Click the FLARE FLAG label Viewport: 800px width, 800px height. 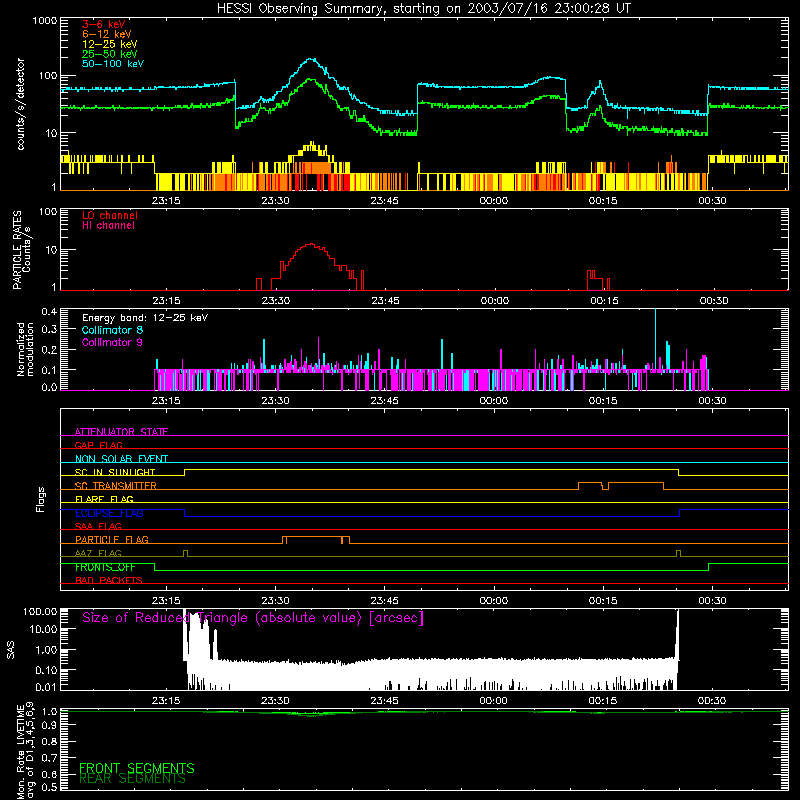click(x=104, y=499)
